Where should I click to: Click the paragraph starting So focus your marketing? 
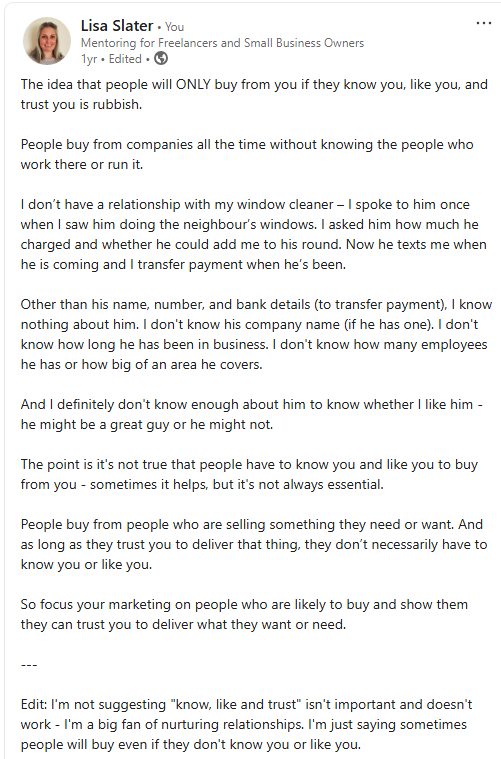point(244,614)
